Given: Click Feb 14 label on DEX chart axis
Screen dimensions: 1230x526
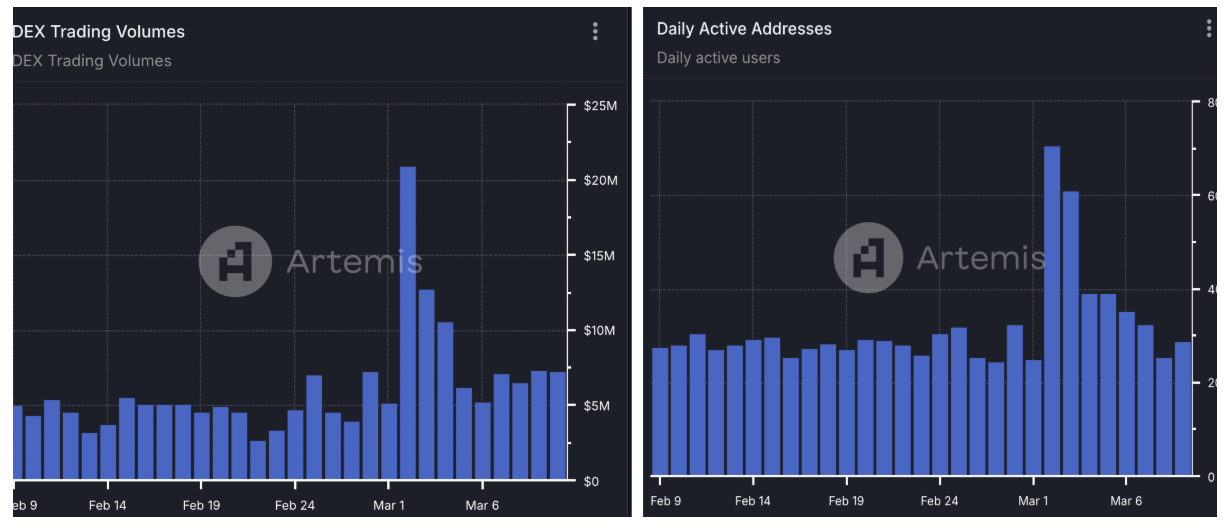Looking at the screenshot, I should (x=107, y=506).
